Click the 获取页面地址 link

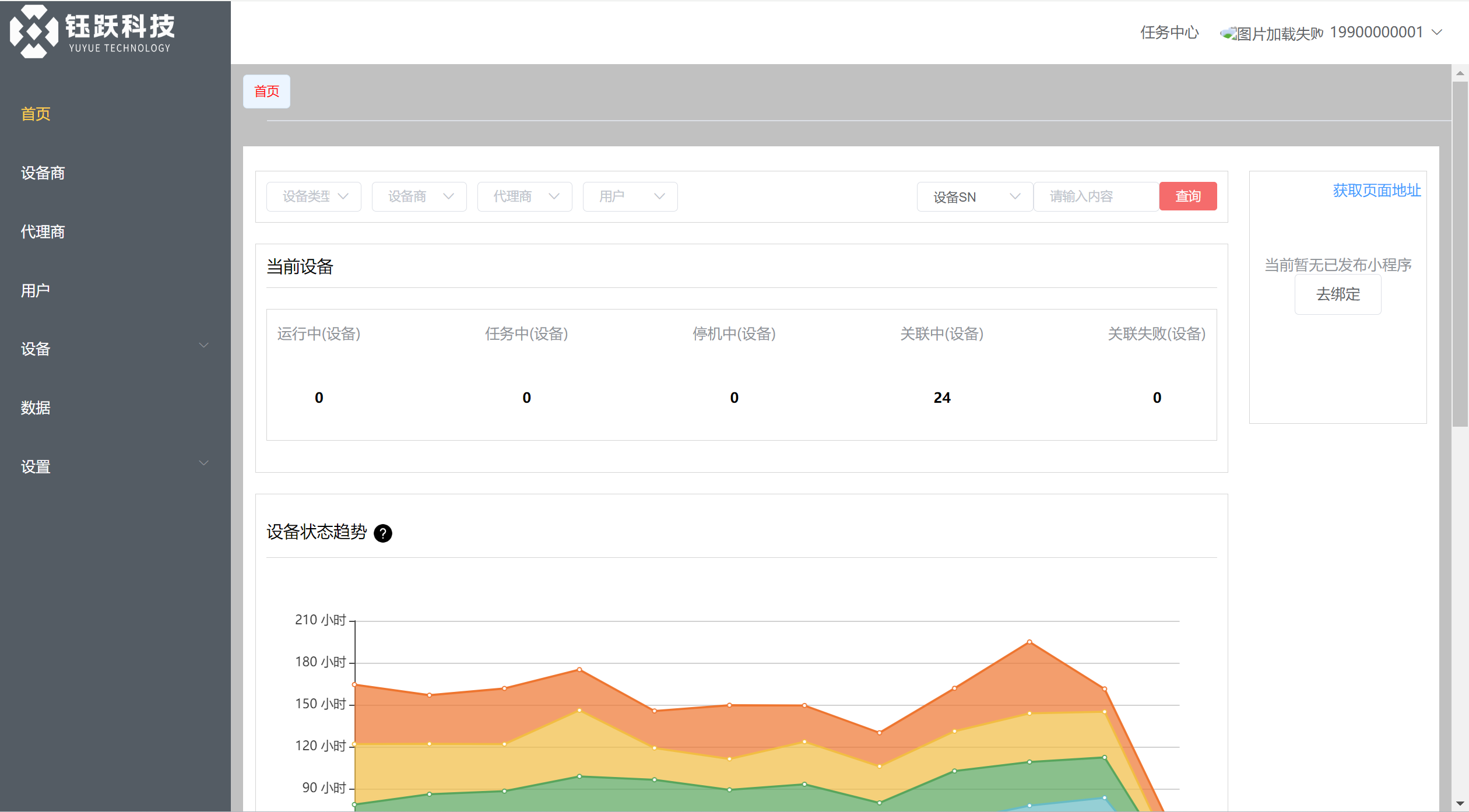tap(1377, 191)
